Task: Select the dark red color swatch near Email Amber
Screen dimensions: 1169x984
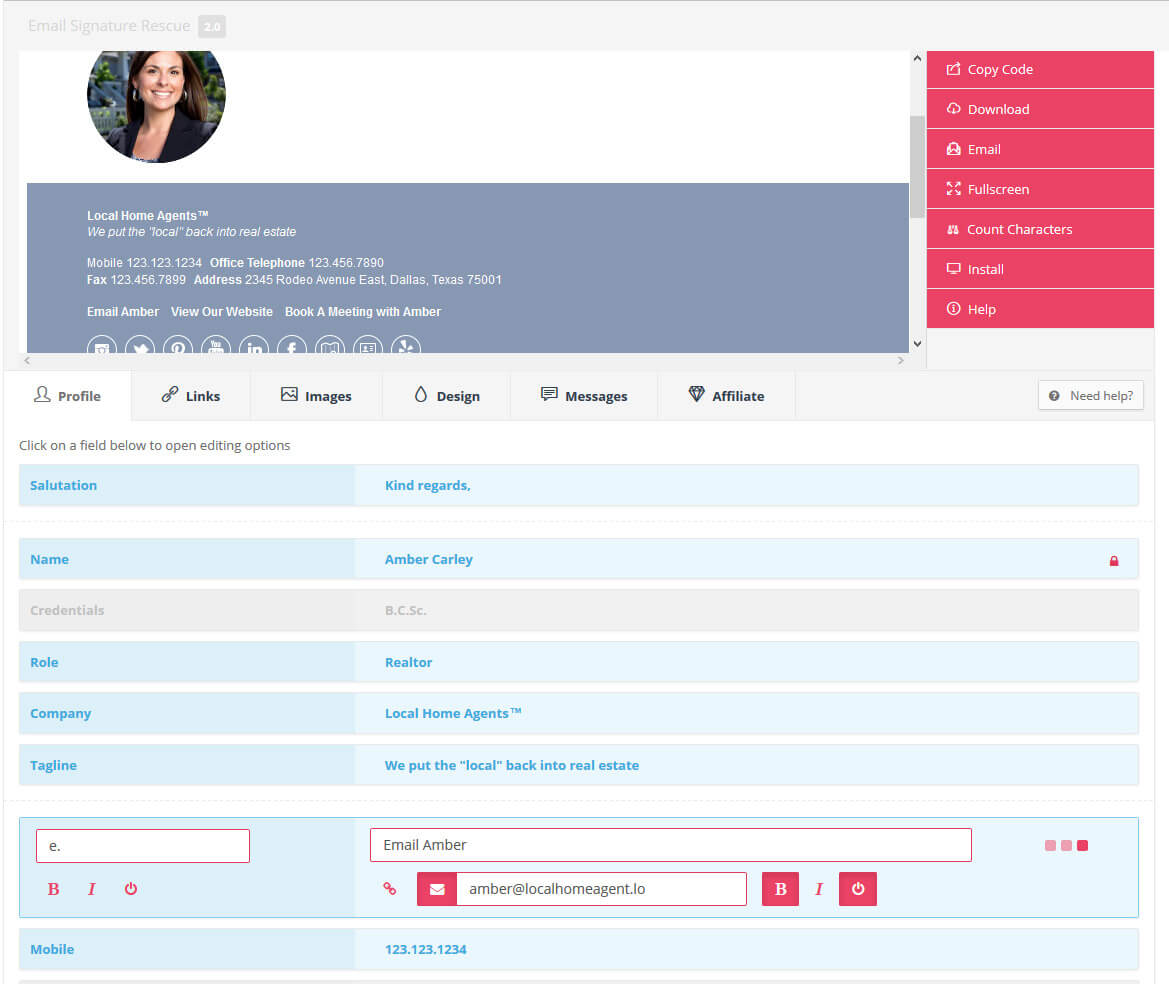Action: [x=1082, y=845]
